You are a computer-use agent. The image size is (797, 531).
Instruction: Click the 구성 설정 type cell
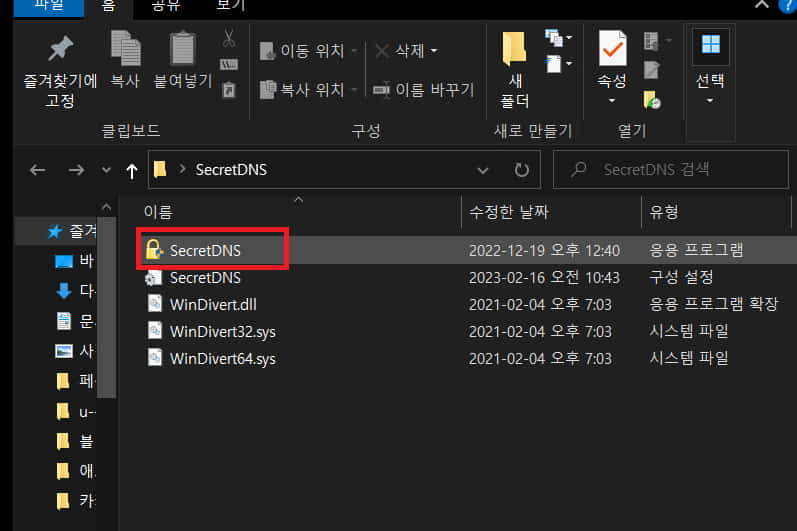click(x=681, y=277)
